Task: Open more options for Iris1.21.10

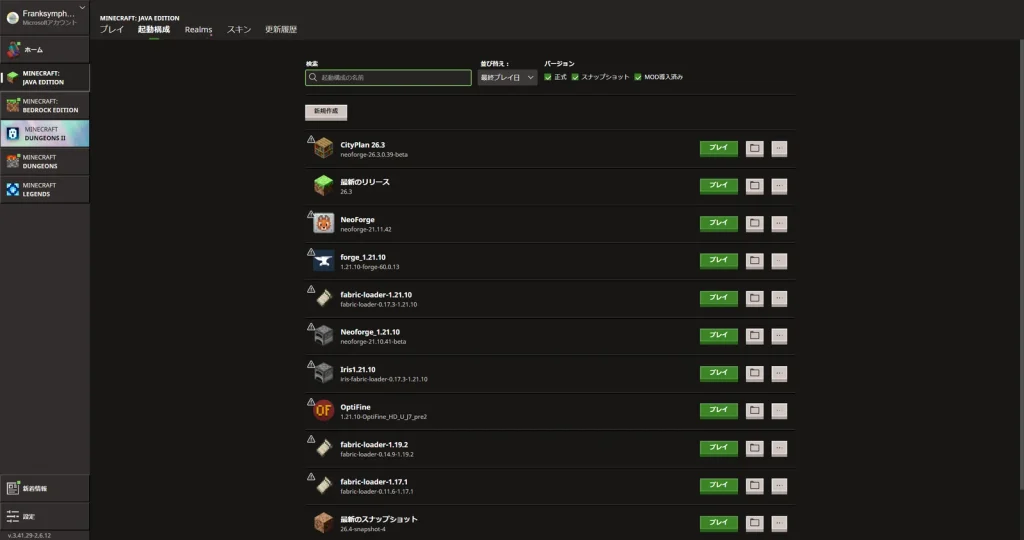Action: click(x=779, y=373)
